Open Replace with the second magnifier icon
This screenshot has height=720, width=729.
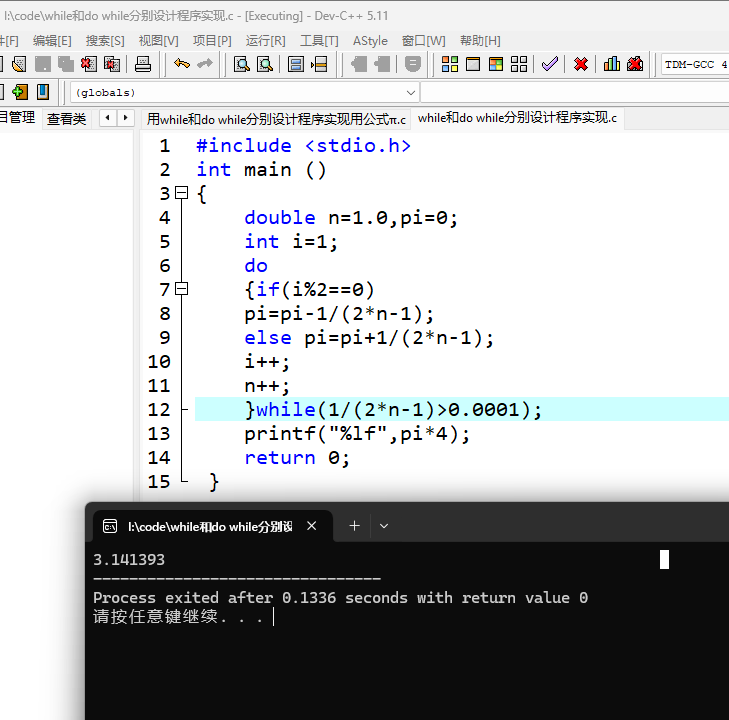[x=265, y=64]
